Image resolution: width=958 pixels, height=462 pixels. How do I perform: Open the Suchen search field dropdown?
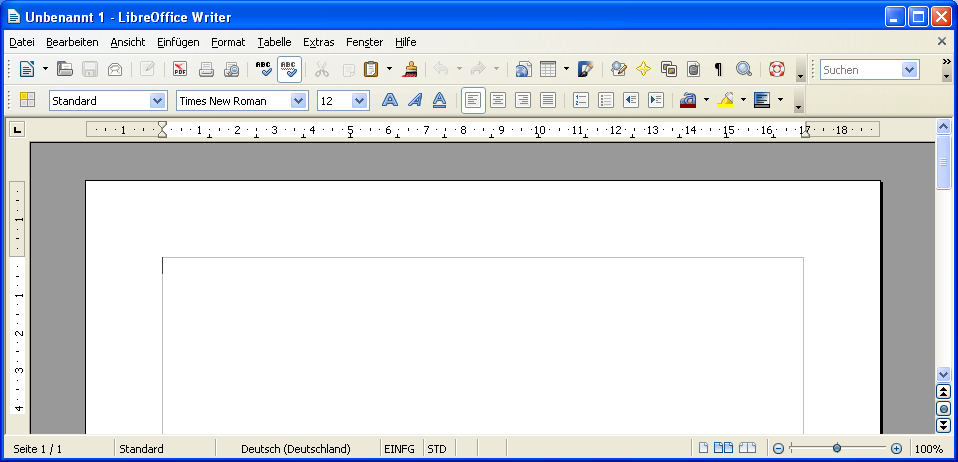[x=910, y=70]
